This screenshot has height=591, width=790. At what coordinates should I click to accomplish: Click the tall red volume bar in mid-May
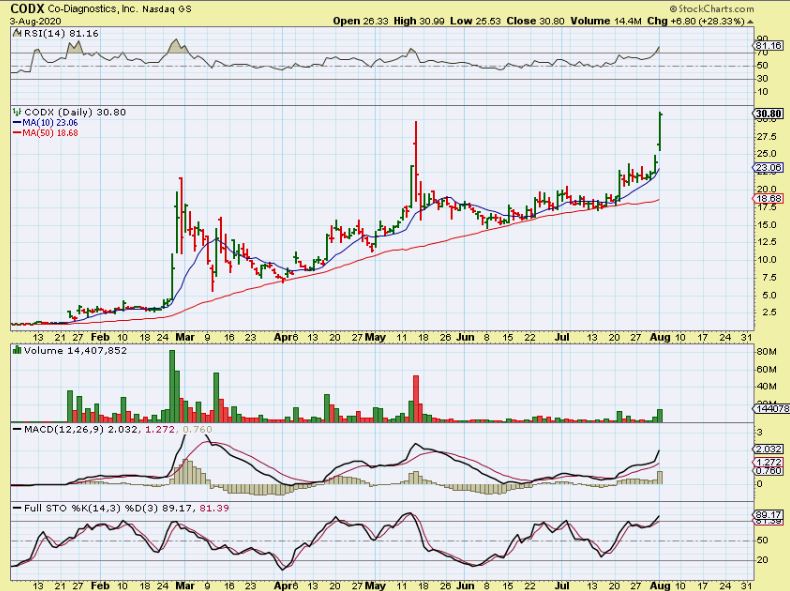416,399
